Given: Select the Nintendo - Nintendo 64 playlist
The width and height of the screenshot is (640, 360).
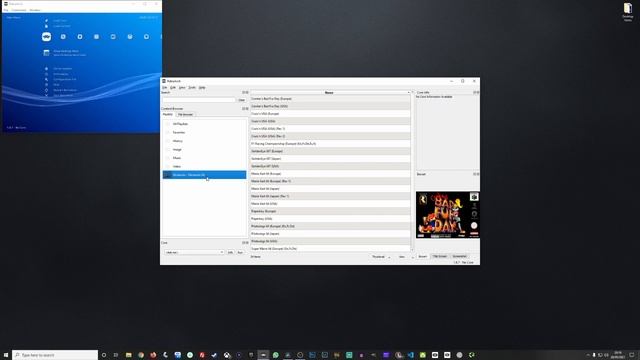Looking at the screenshot, I should [x=204, y=175].
